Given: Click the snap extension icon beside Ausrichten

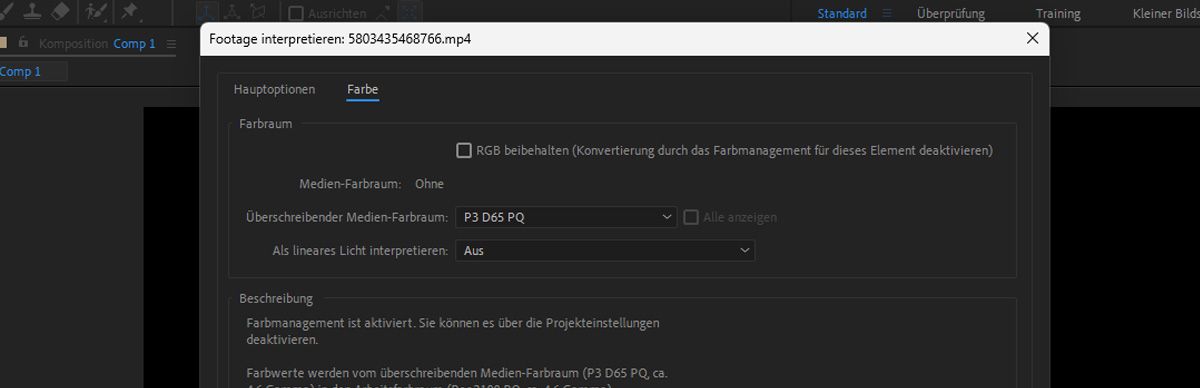Looking at the screenshot, I should [x=382, y=13].
